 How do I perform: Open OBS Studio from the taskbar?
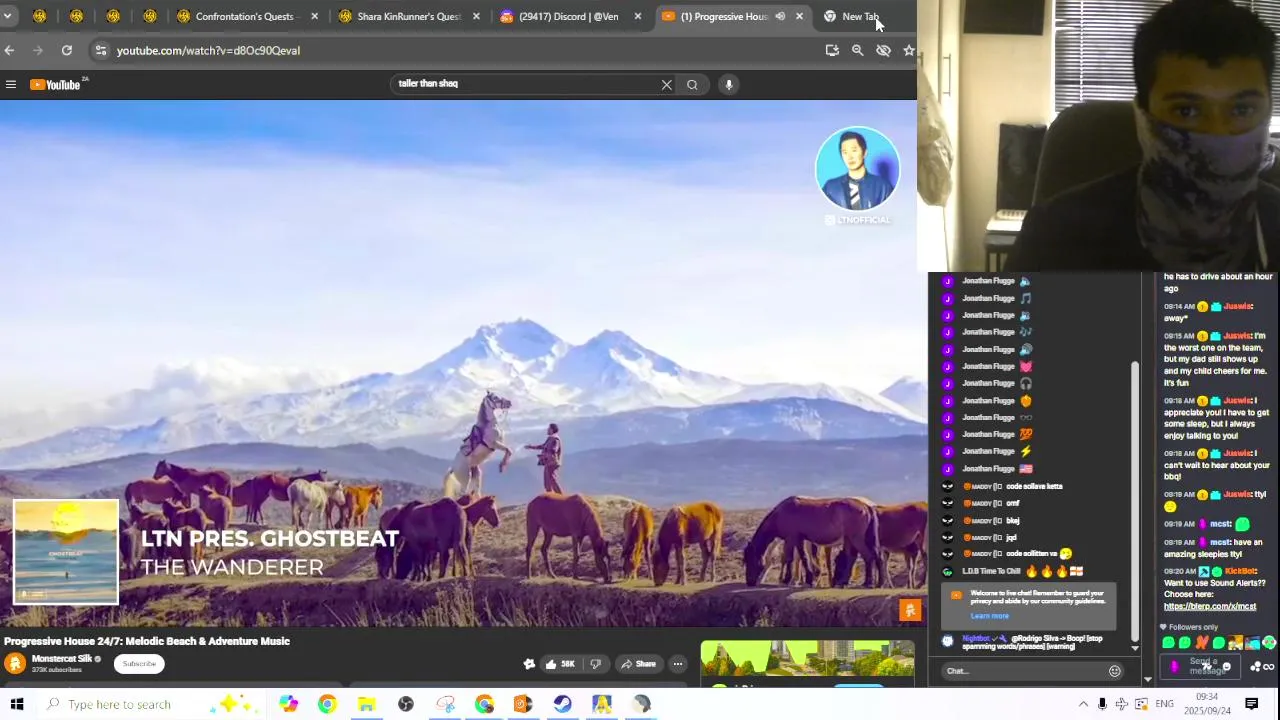(x=405, y=704)
